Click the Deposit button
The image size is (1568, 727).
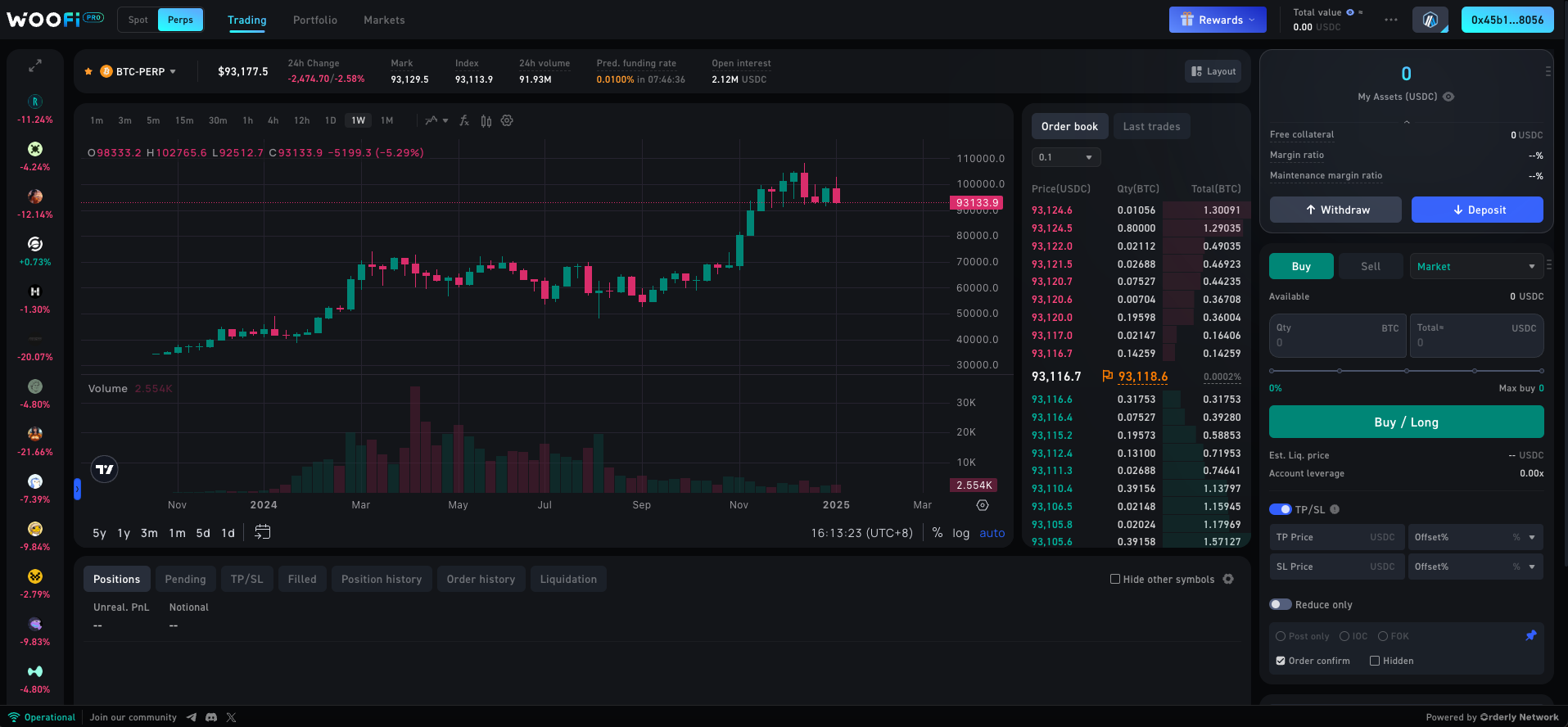(x=1477, y=210)
